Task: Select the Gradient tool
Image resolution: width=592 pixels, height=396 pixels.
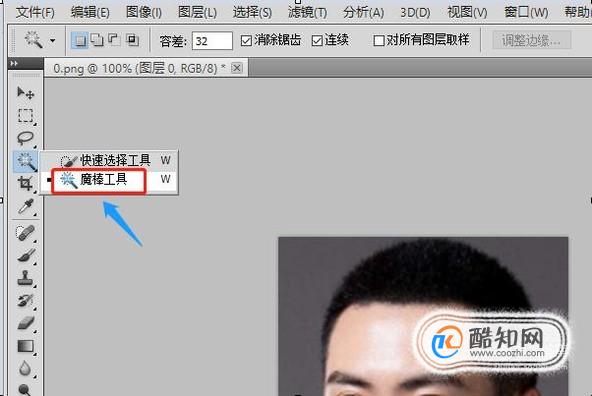Action: [x=25, y=346]
